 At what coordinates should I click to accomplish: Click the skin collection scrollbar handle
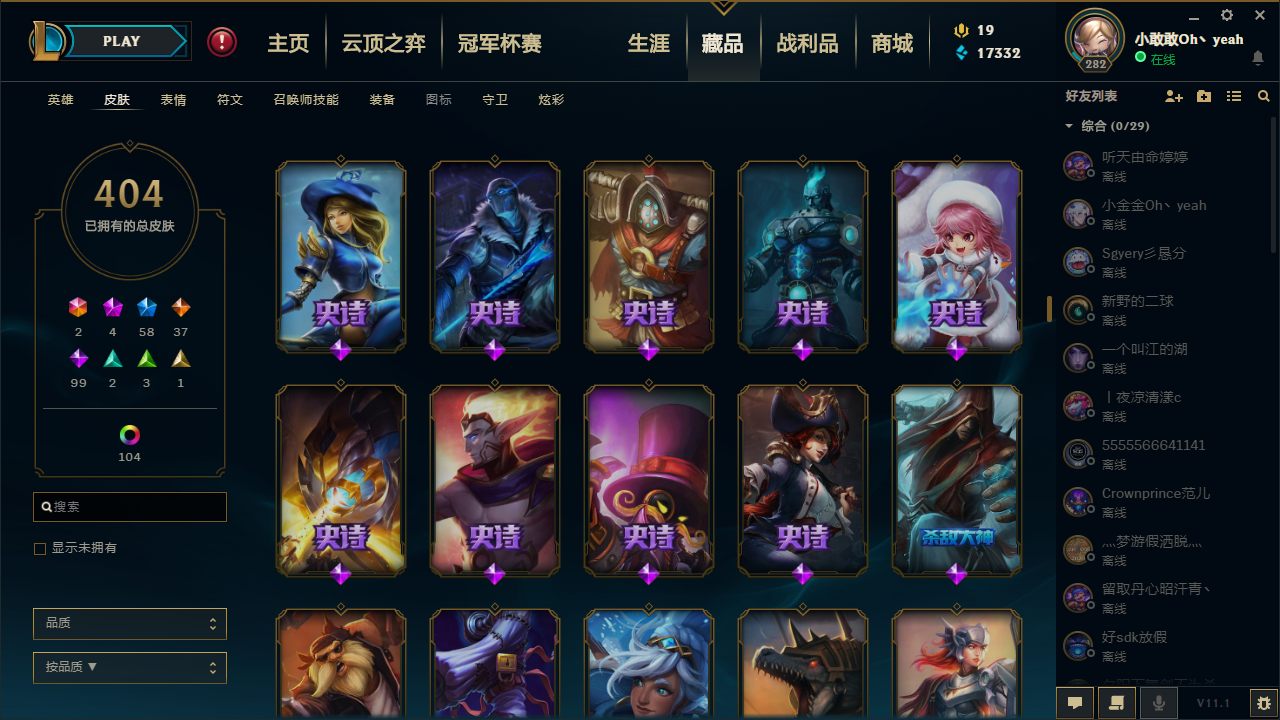click(x=1049, y=309)
